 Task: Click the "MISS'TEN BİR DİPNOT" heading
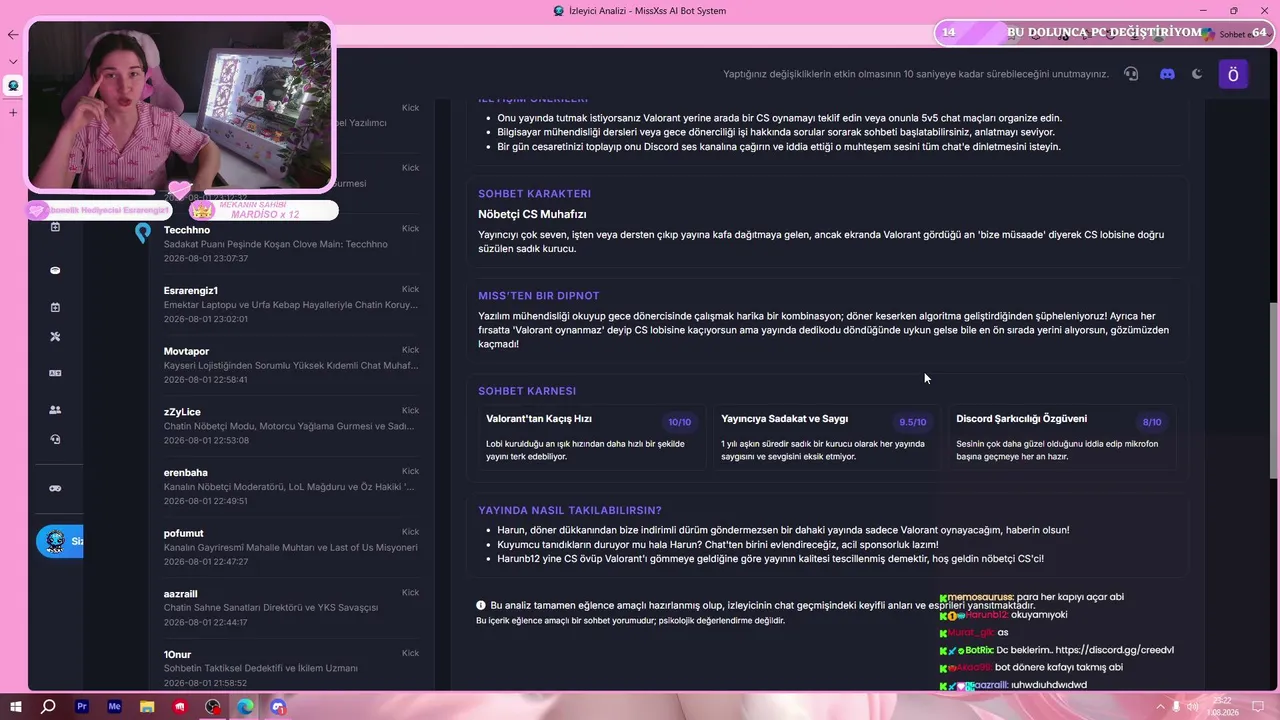(x=539, y=296)
